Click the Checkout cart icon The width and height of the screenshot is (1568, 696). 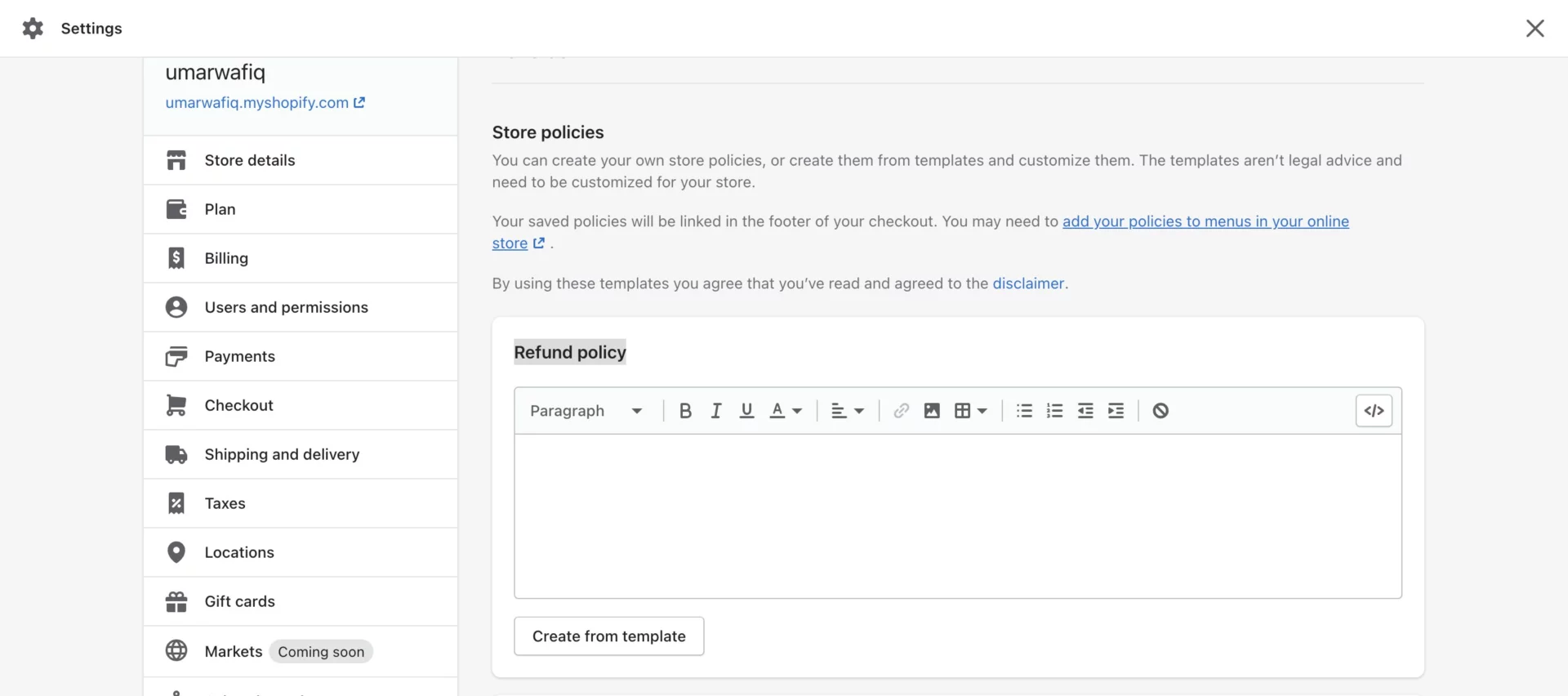click(x=176, y=405)
